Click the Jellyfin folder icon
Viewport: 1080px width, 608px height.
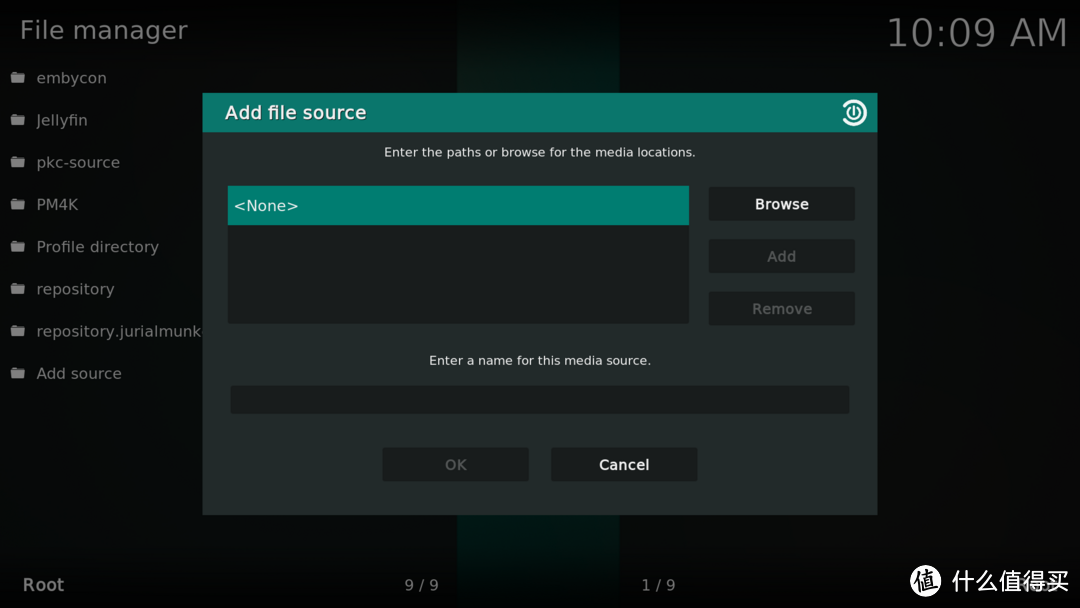[x=18, y=120]
